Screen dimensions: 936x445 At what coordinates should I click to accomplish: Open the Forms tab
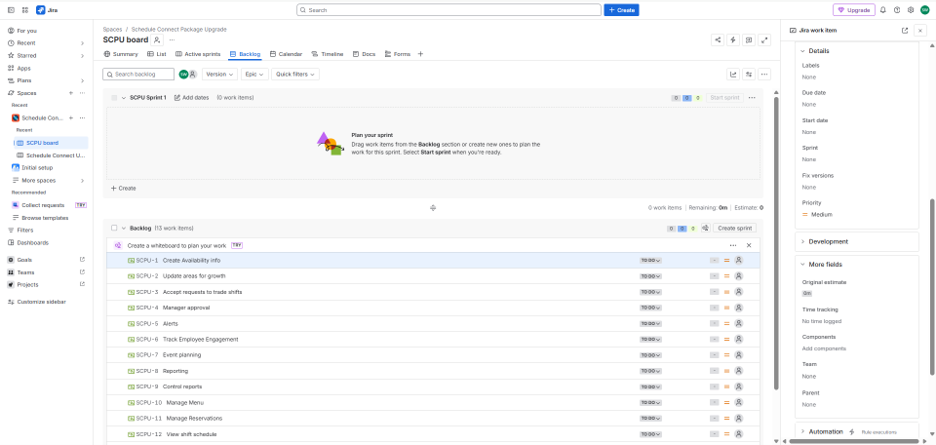tap(398, 54)
